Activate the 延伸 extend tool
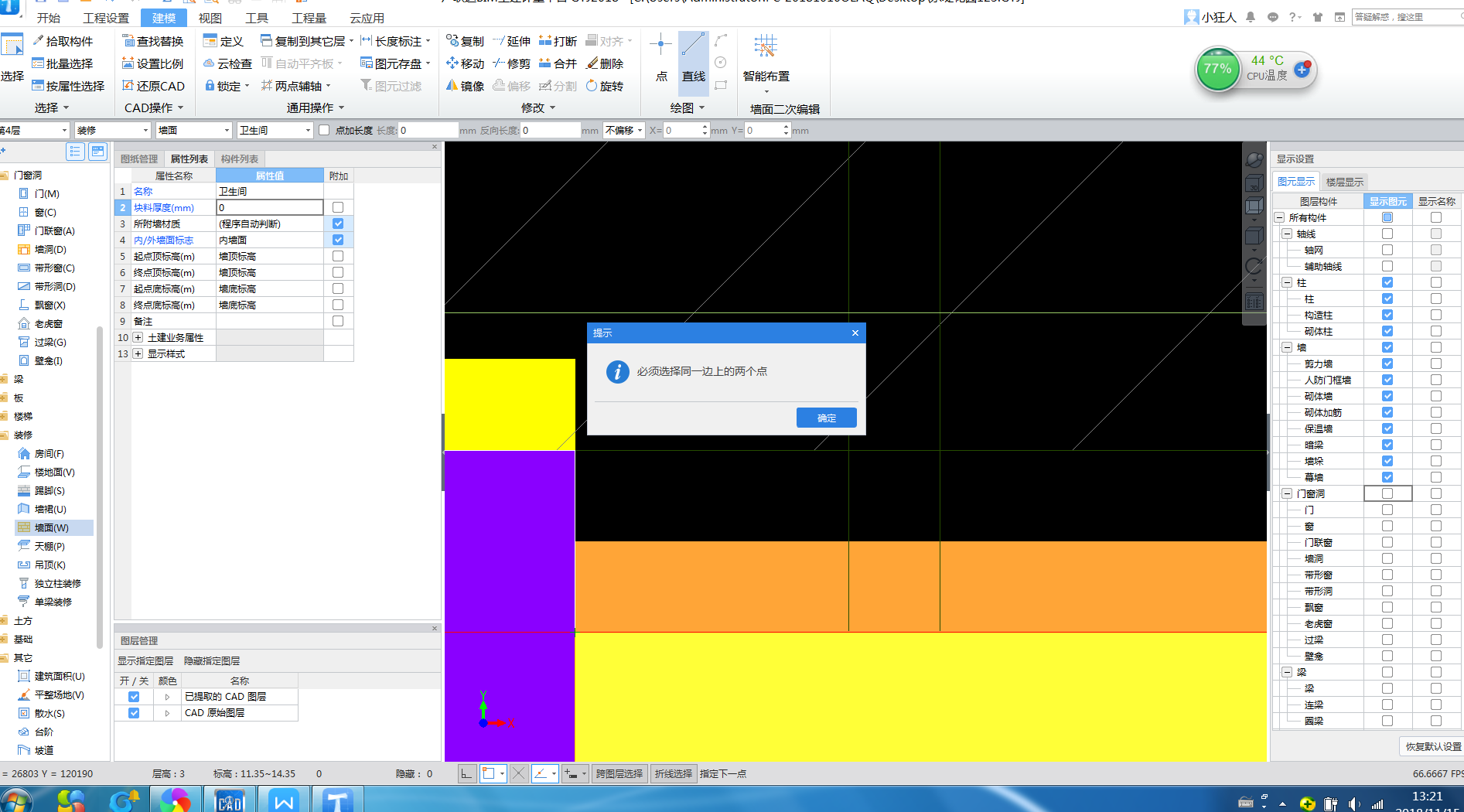This screenshot has height=812, width=1464. [x=511, y=41]
